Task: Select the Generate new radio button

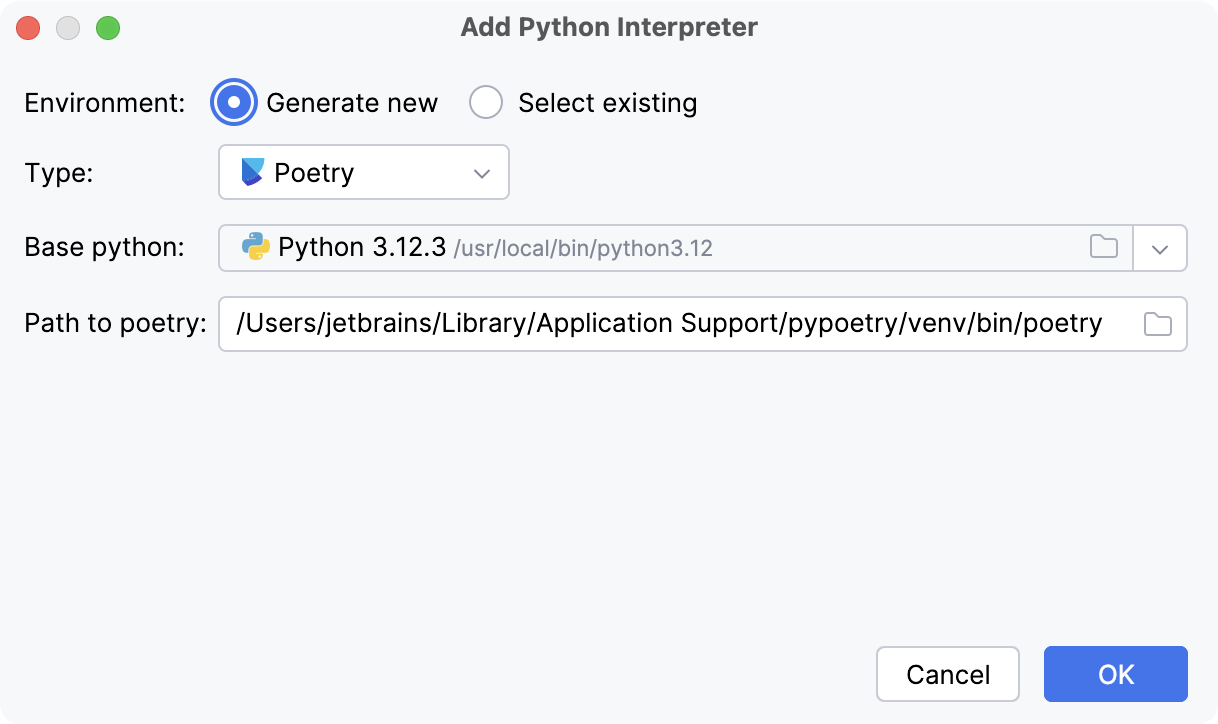Action: pos(234,103)
